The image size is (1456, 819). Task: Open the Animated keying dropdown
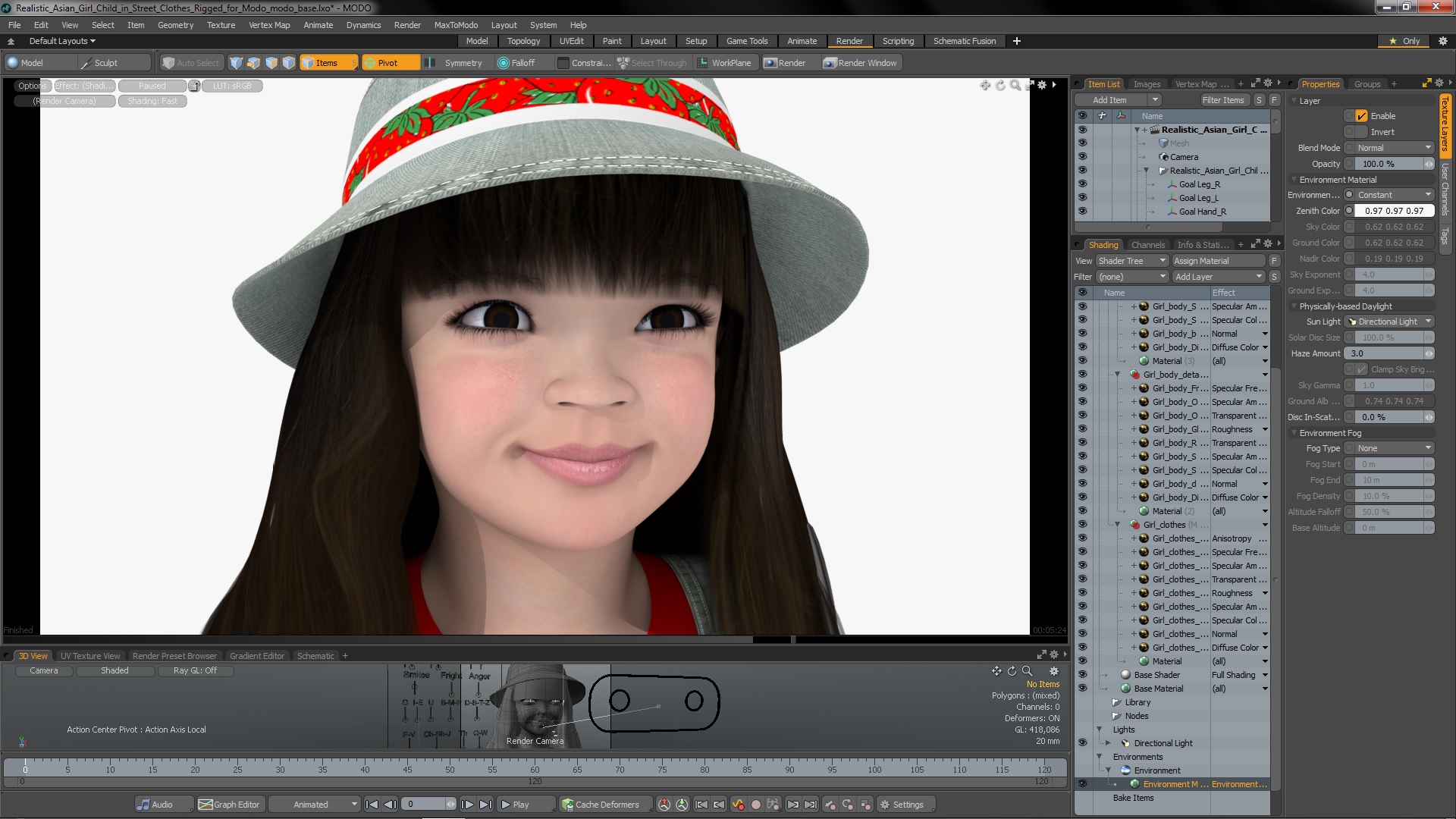315,805
